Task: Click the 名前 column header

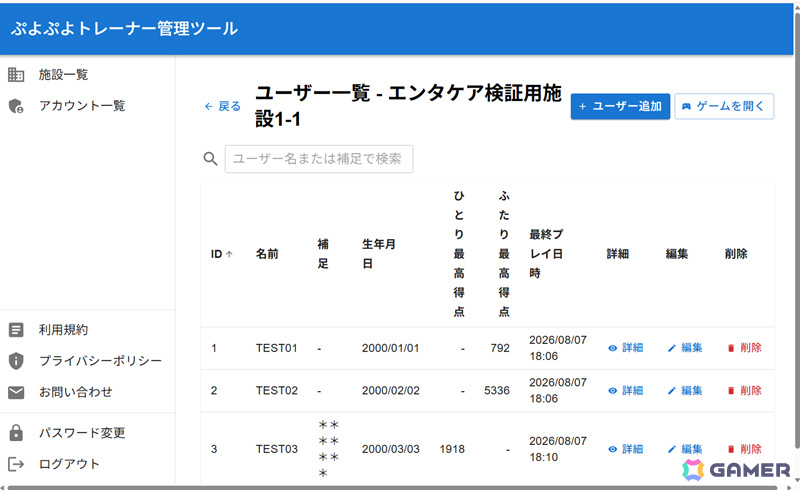Action: [267, 254]
